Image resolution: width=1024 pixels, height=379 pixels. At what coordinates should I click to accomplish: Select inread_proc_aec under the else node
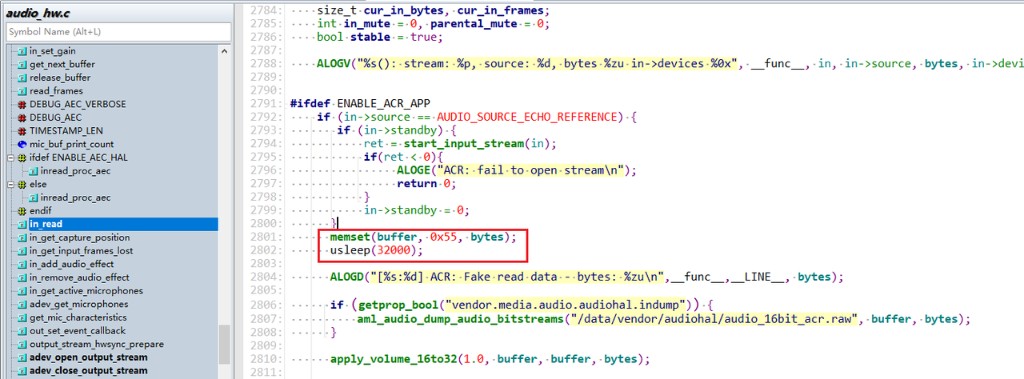[x=75, y=197]
